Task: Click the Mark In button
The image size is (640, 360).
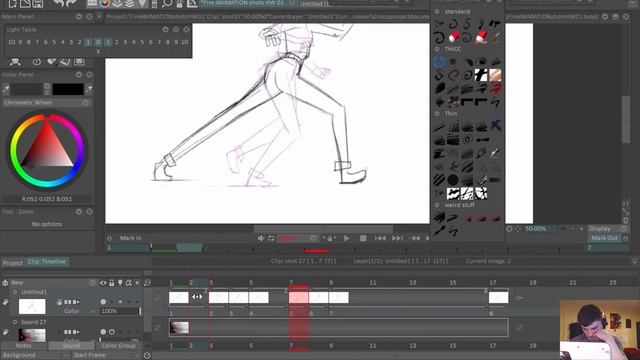Action: click(x=131, y=238)
